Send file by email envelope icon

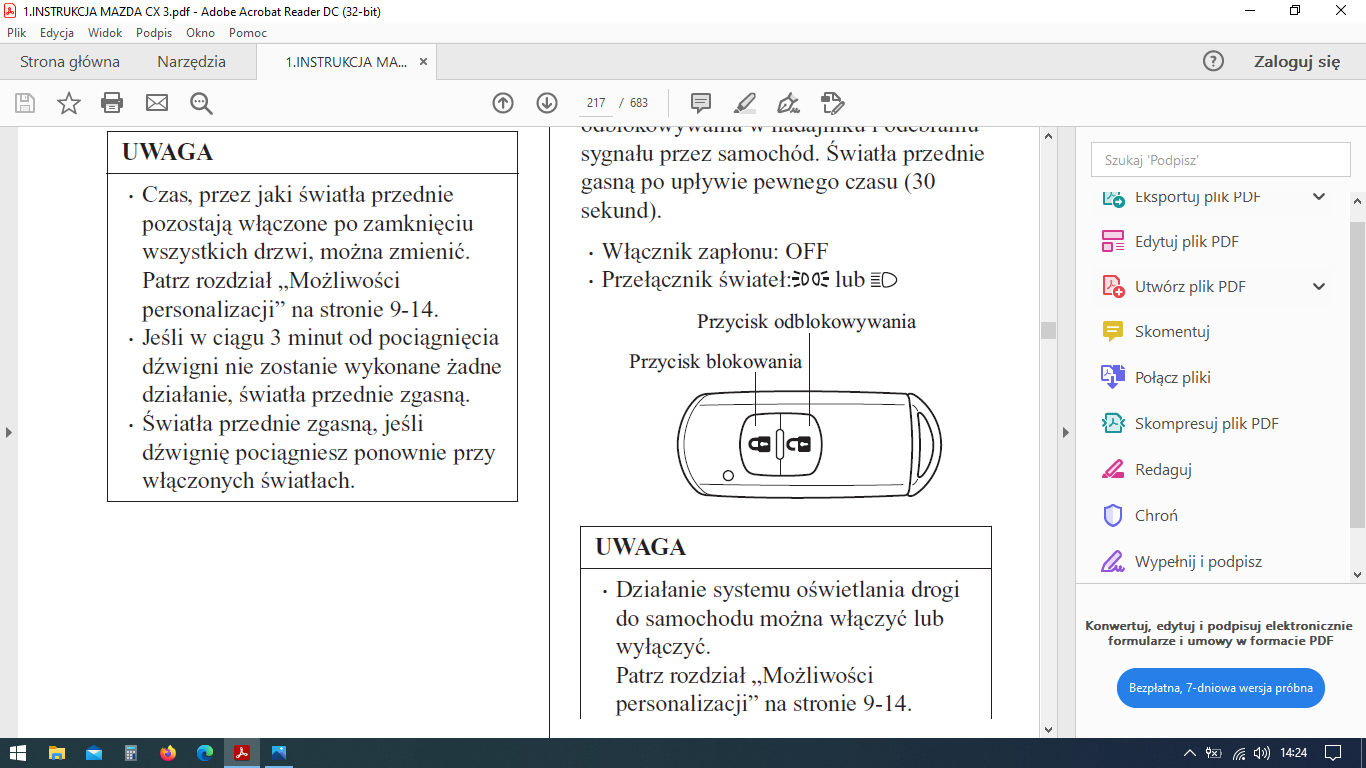[157, 103]
